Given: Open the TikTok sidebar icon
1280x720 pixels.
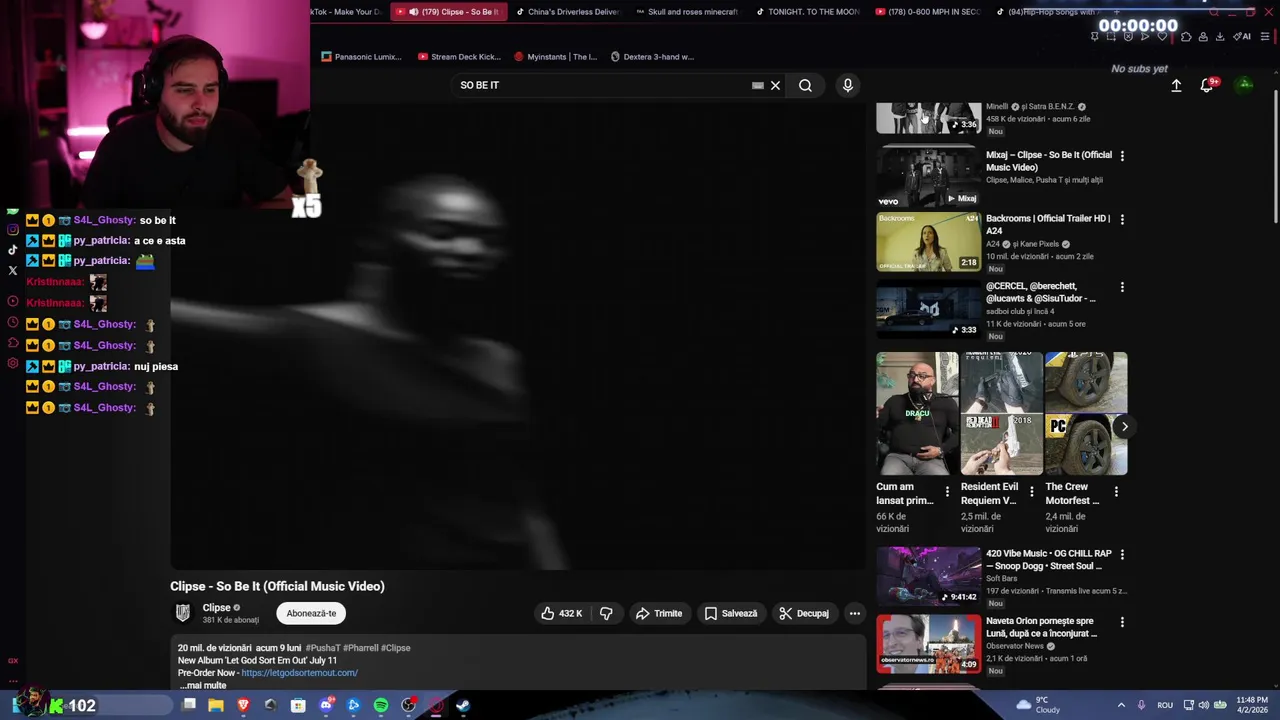Looking at the screenshot, I should [13, 250].
